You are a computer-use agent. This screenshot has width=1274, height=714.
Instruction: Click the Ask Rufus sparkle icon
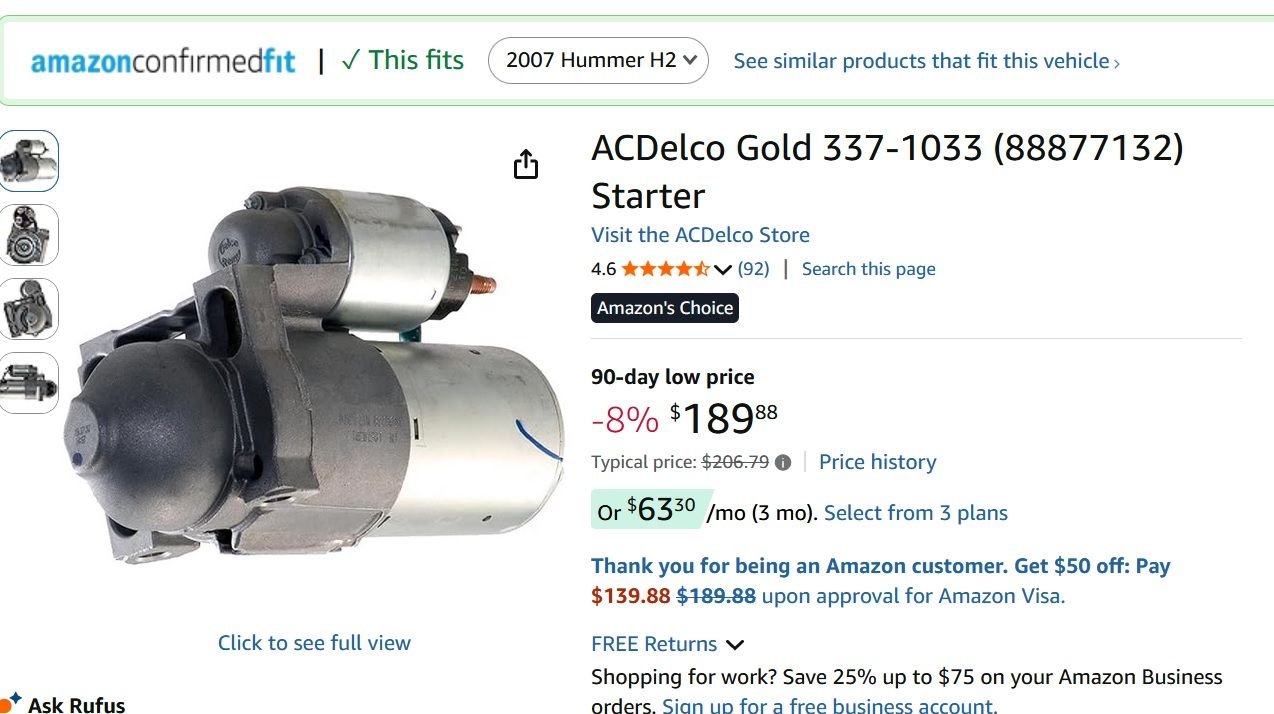(11, 701)
